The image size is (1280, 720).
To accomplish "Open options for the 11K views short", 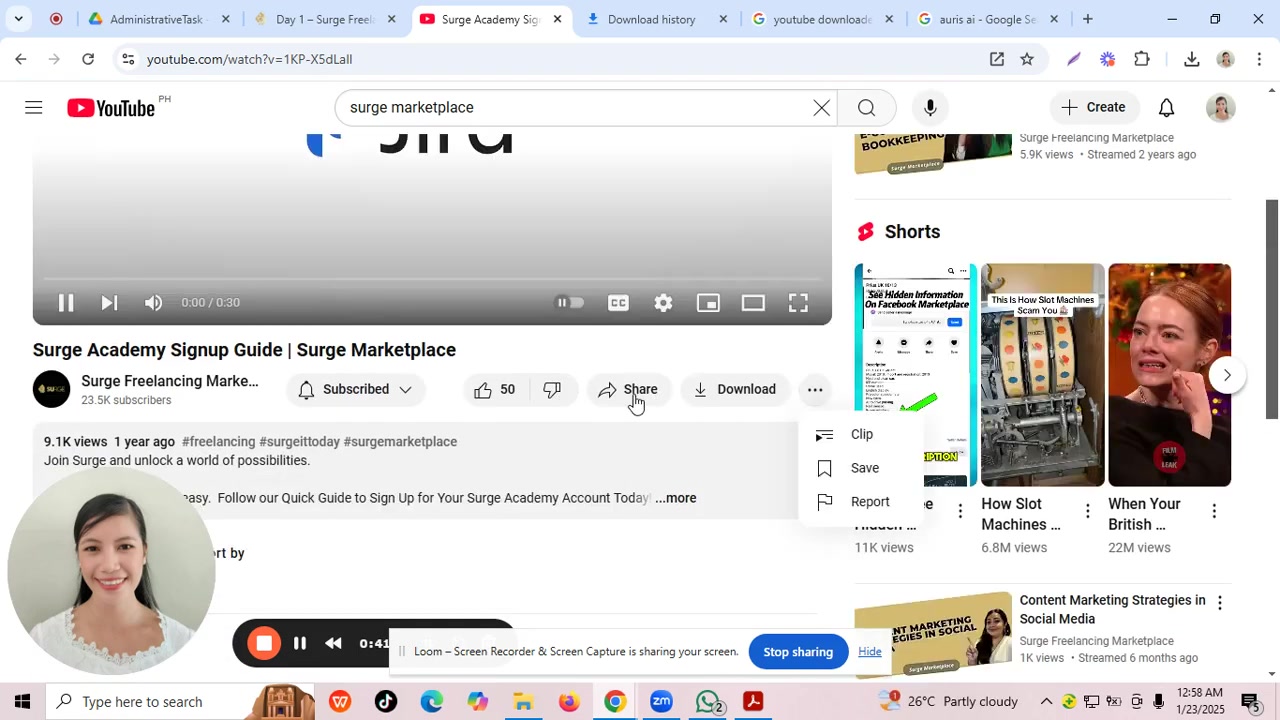I will [960, 512].
